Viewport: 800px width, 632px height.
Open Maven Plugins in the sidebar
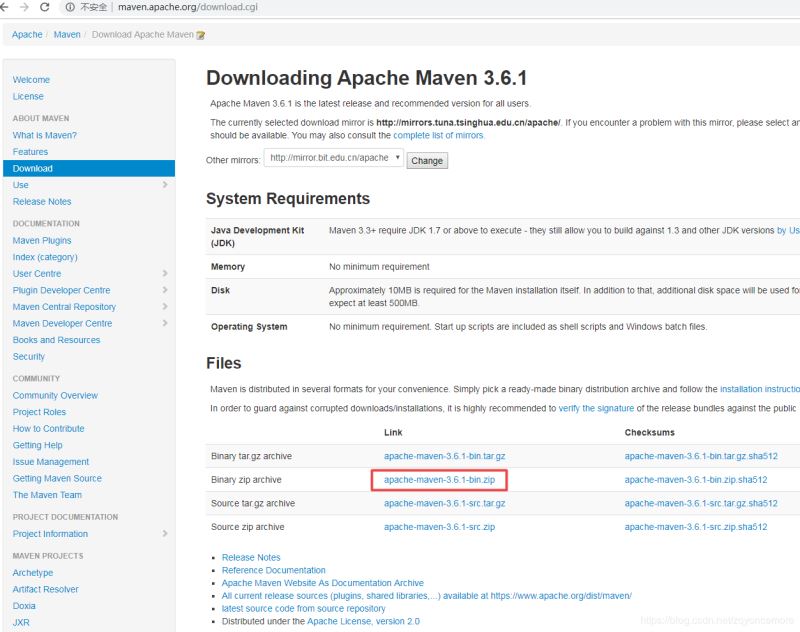42,240
